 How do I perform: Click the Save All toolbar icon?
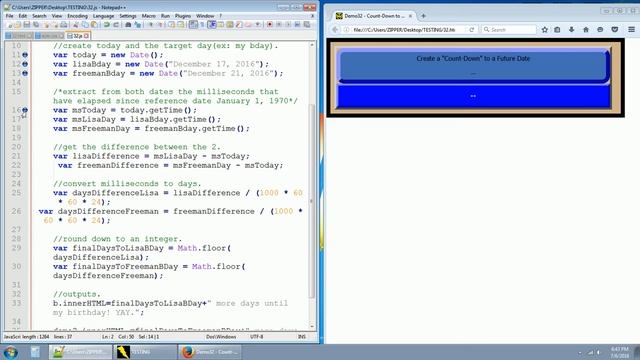point(36,25)
